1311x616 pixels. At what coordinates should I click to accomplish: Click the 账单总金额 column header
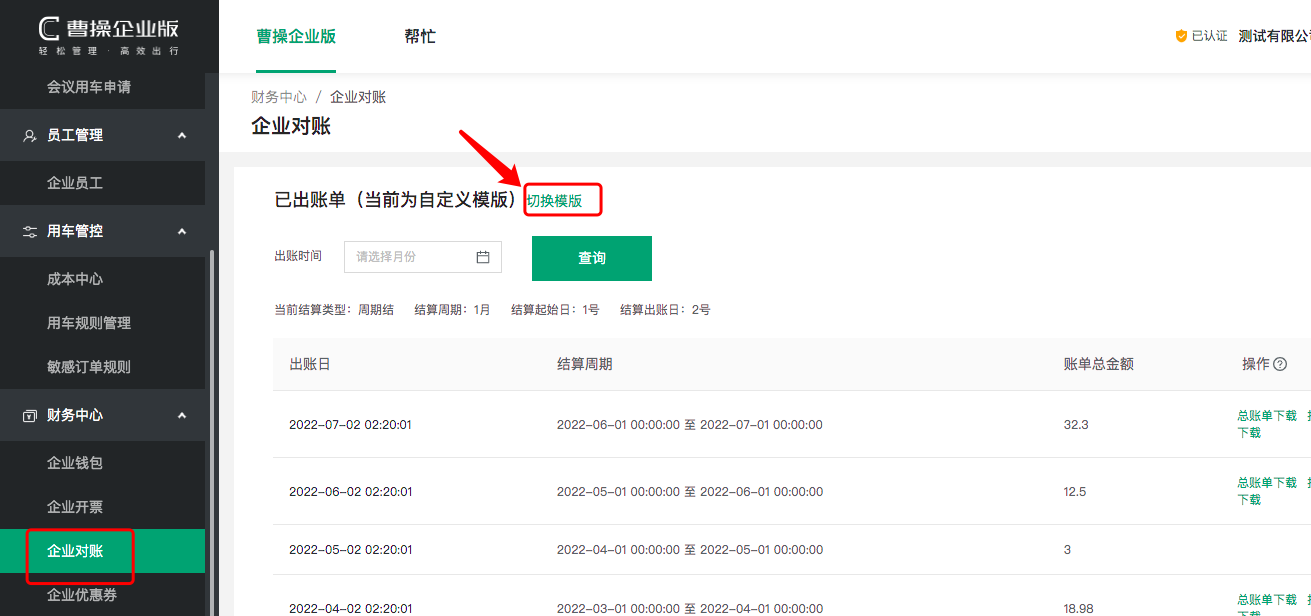(1099, 364)
